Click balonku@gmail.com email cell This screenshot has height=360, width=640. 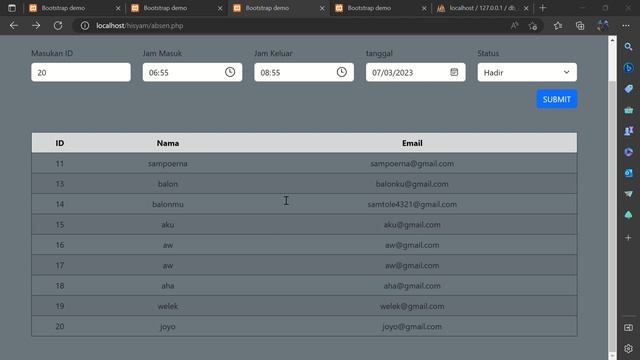[x=412, y=184]
